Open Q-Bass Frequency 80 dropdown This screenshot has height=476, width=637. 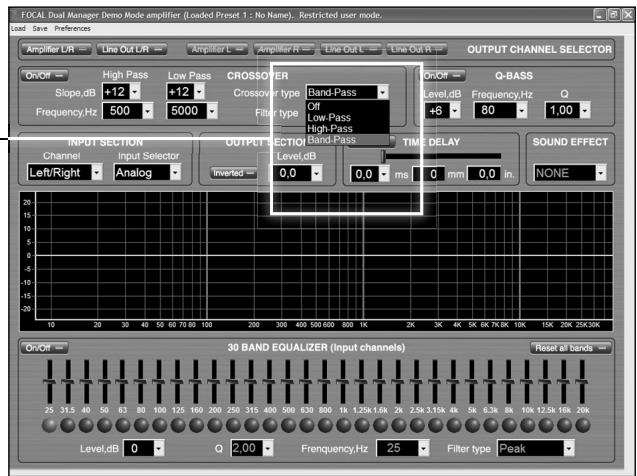522,110
